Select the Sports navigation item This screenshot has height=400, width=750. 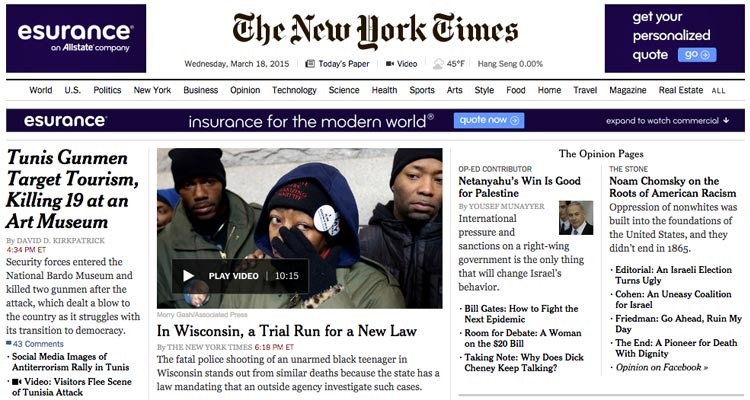[x=422, y=90]
